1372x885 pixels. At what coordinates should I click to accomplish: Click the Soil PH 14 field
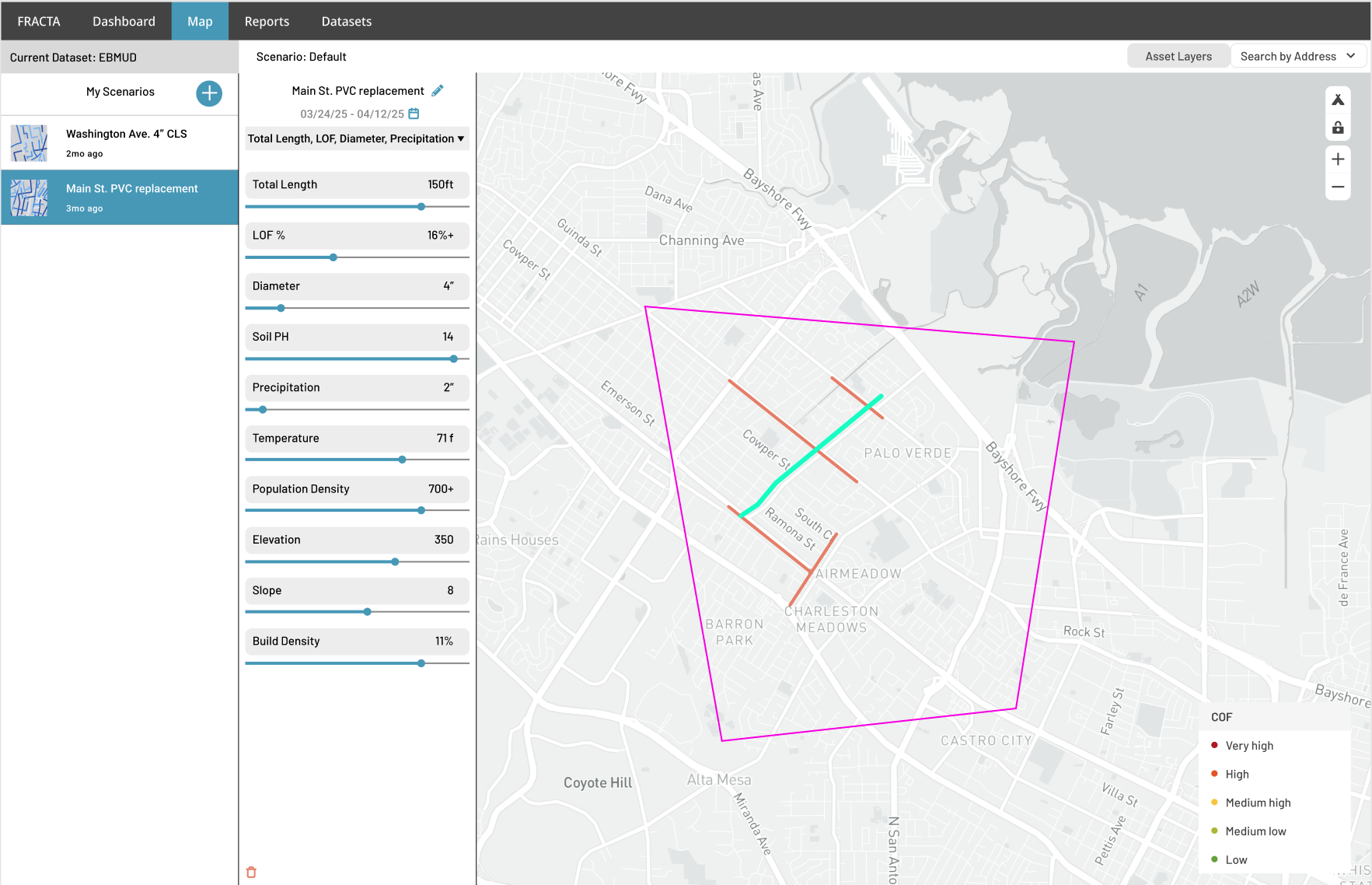(357, 337)
